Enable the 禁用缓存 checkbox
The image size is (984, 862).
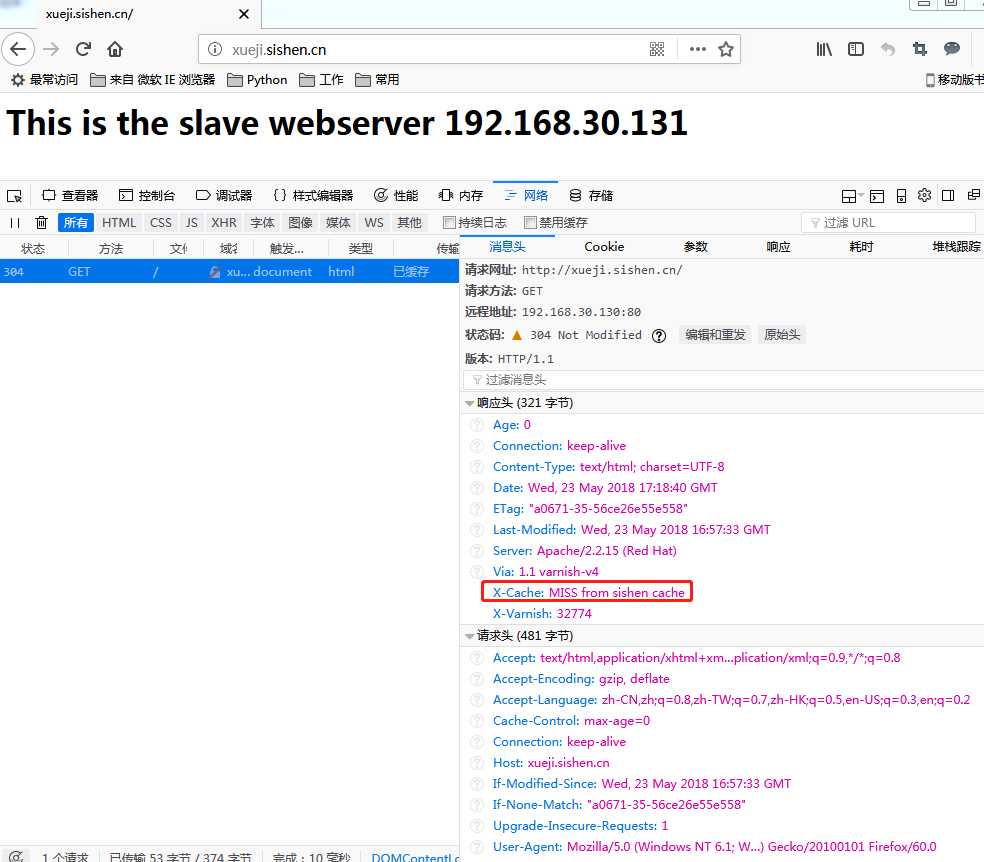[530, 223]
